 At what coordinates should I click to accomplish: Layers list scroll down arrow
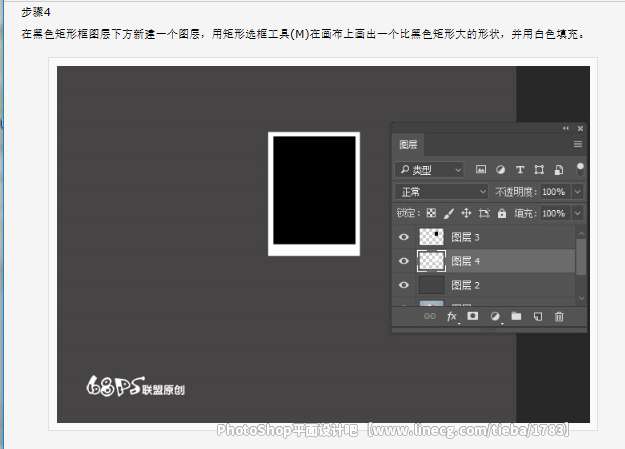tap(581, 298)
